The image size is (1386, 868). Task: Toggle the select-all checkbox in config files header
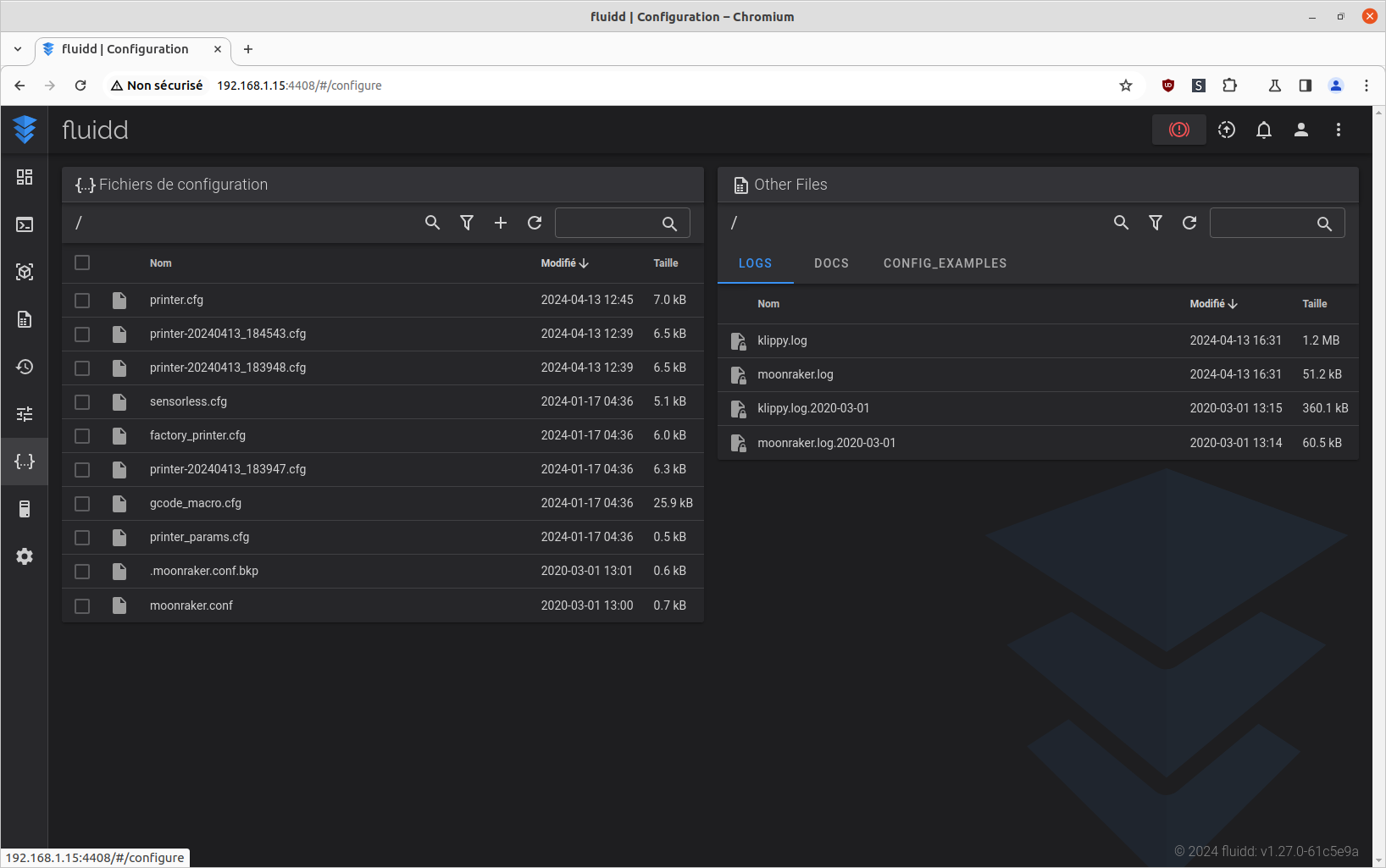click(x=82, y=263)
